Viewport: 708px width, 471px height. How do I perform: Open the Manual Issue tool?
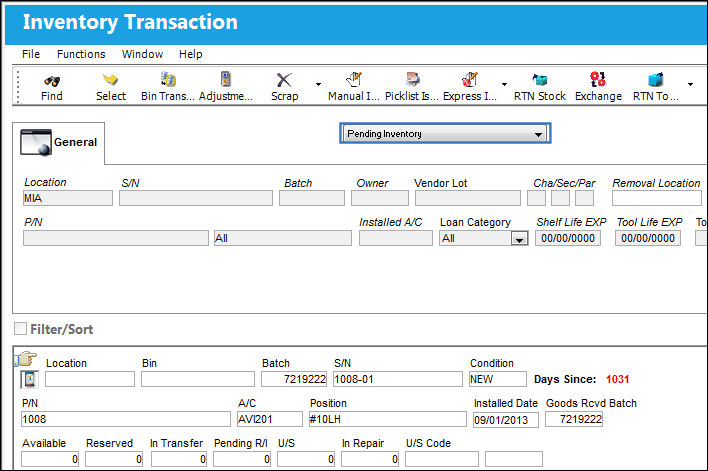(x=354, y=79)
